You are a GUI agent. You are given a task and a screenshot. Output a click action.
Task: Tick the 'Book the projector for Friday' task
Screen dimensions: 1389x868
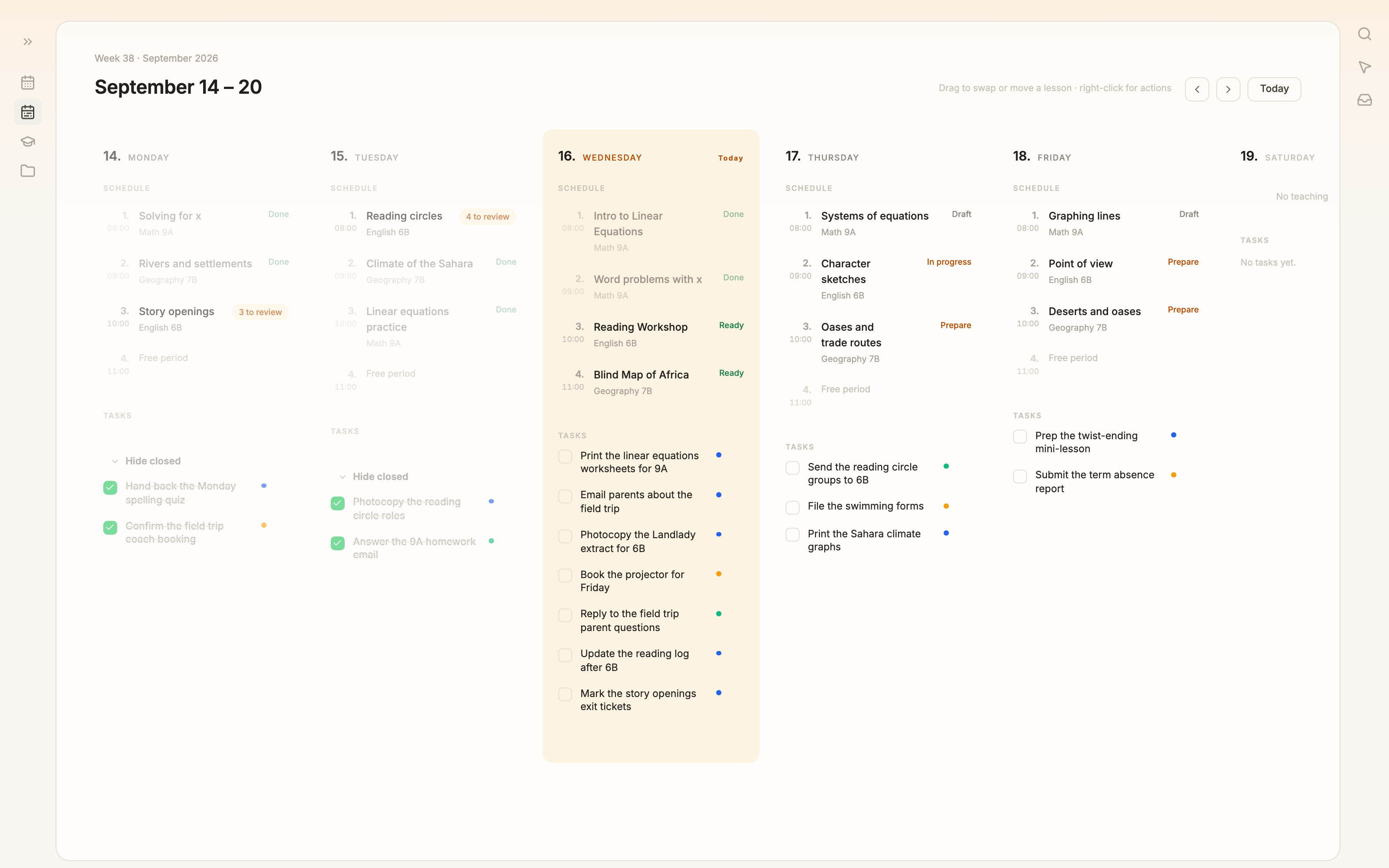565,575
